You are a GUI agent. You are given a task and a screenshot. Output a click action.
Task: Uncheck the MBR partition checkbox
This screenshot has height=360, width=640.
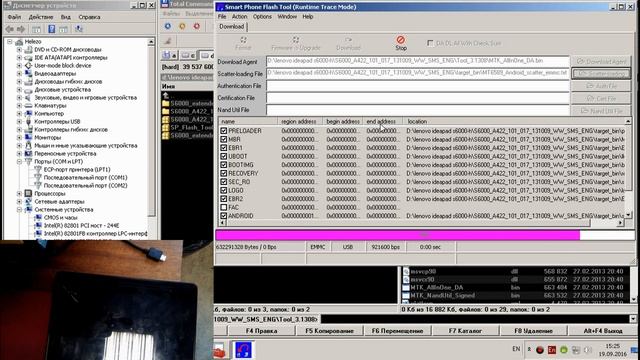[x=223, y=139]
